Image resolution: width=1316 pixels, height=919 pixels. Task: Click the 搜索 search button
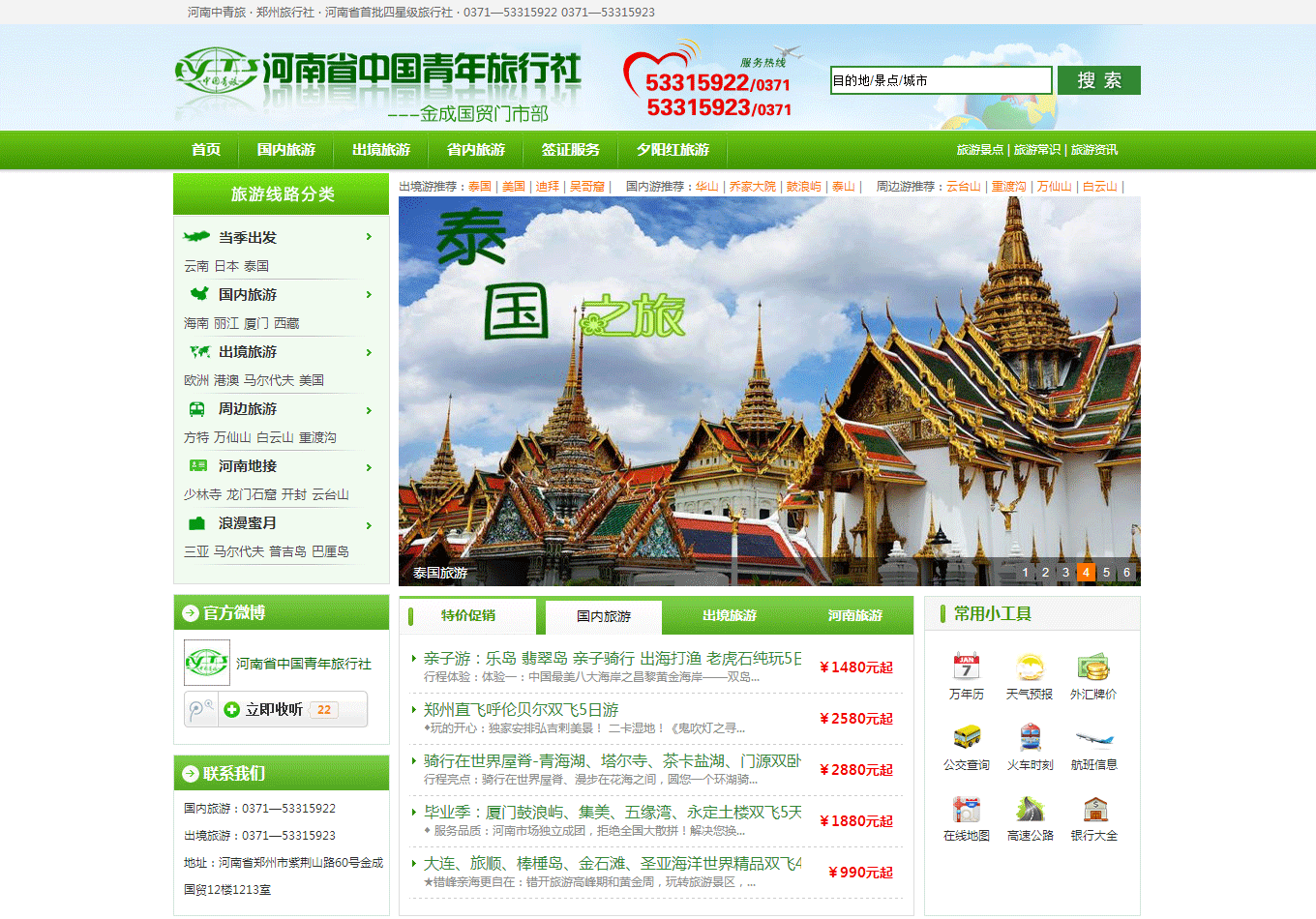coord(1099,80)
